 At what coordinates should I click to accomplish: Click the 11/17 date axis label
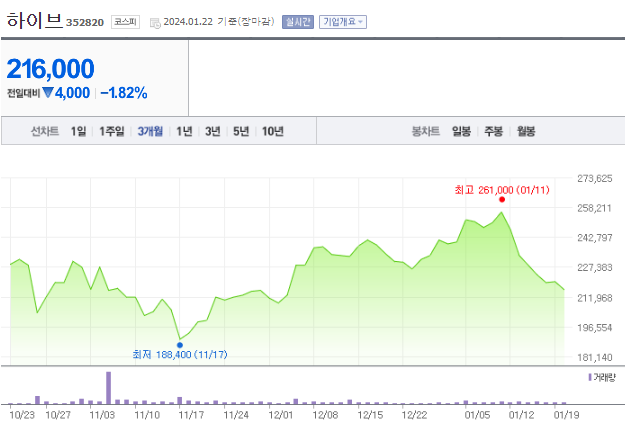pyautogui.click(x=191, y=415)
